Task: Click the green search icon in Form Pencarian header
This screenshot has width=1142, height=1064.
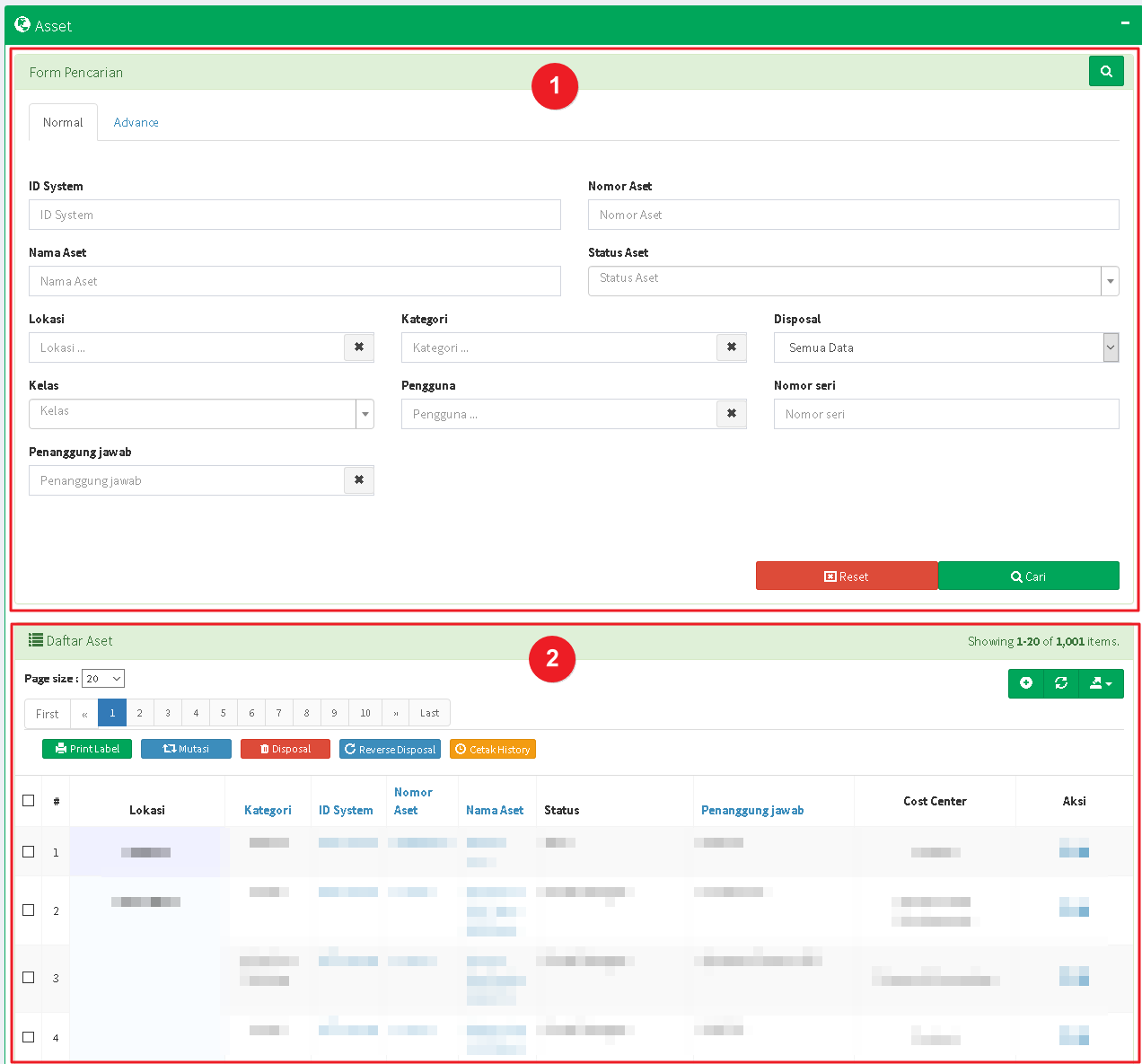Action: coord(1105,72)
